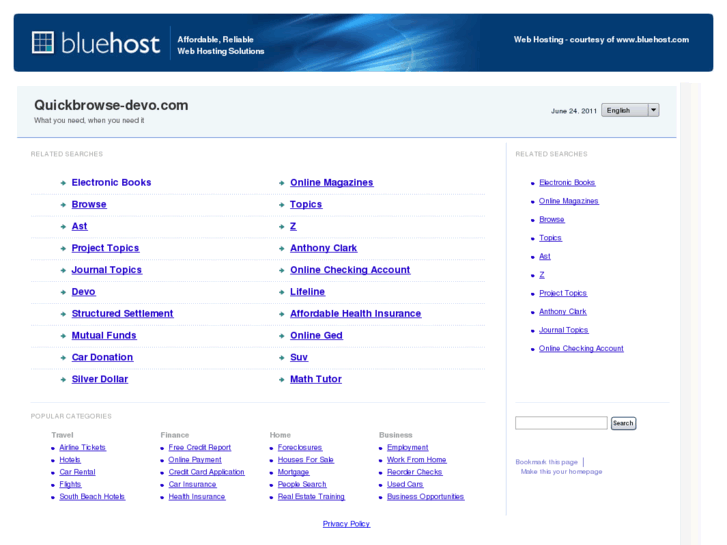Screen dimensions: 727x545
Task: Click the bluehost grid logo icon
Action: (43, 43)
